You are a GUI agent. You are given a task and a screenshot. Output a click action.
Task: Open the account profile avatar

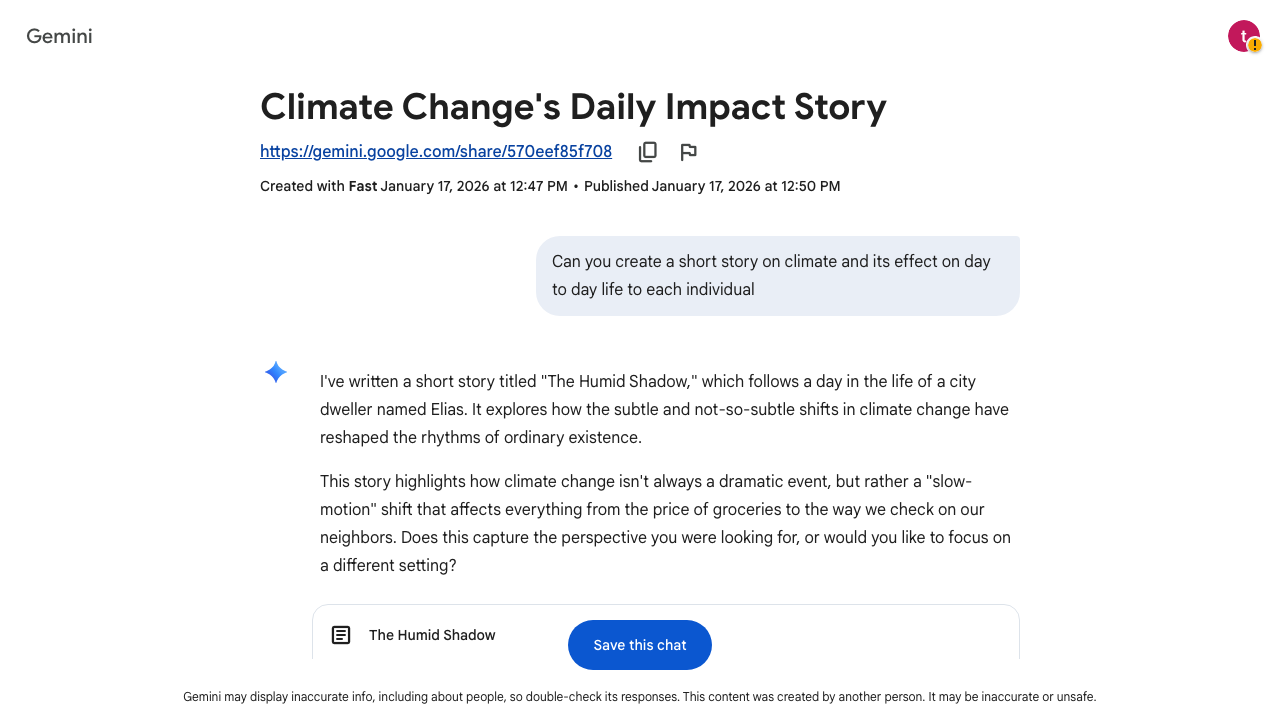click(x=1242, y=35)
